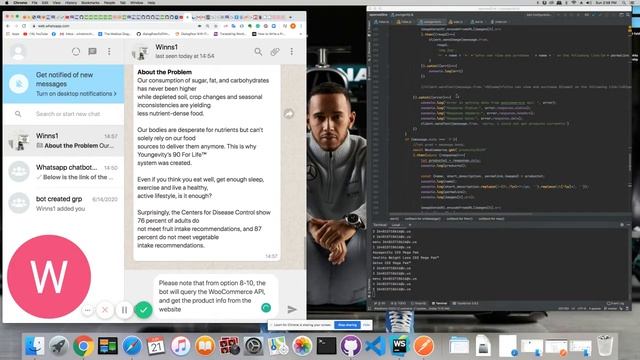Send the typed WhatsApp message

click(x=292, y=310)
